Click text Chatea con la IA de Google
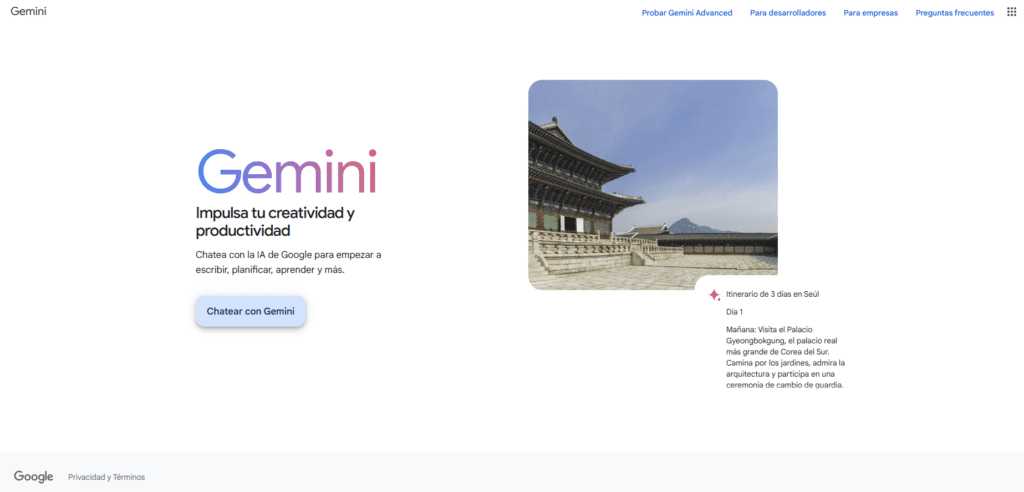The image size is (1024, 492). pos(253,255)
